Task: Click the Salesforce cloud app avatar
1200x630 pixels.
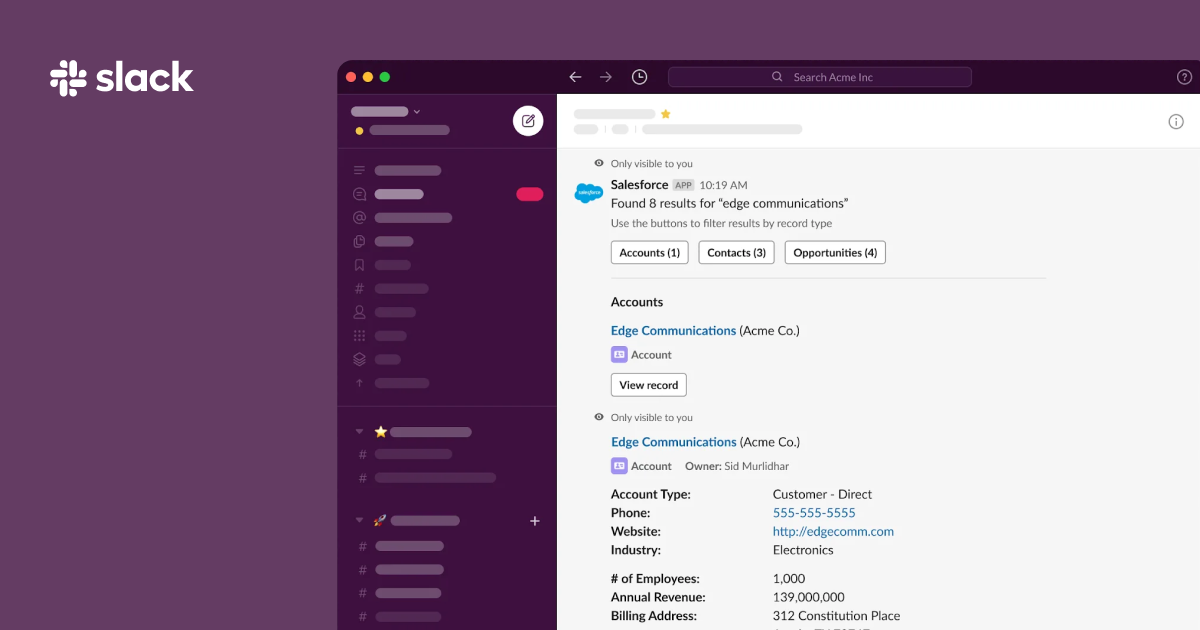Action: 588,192
